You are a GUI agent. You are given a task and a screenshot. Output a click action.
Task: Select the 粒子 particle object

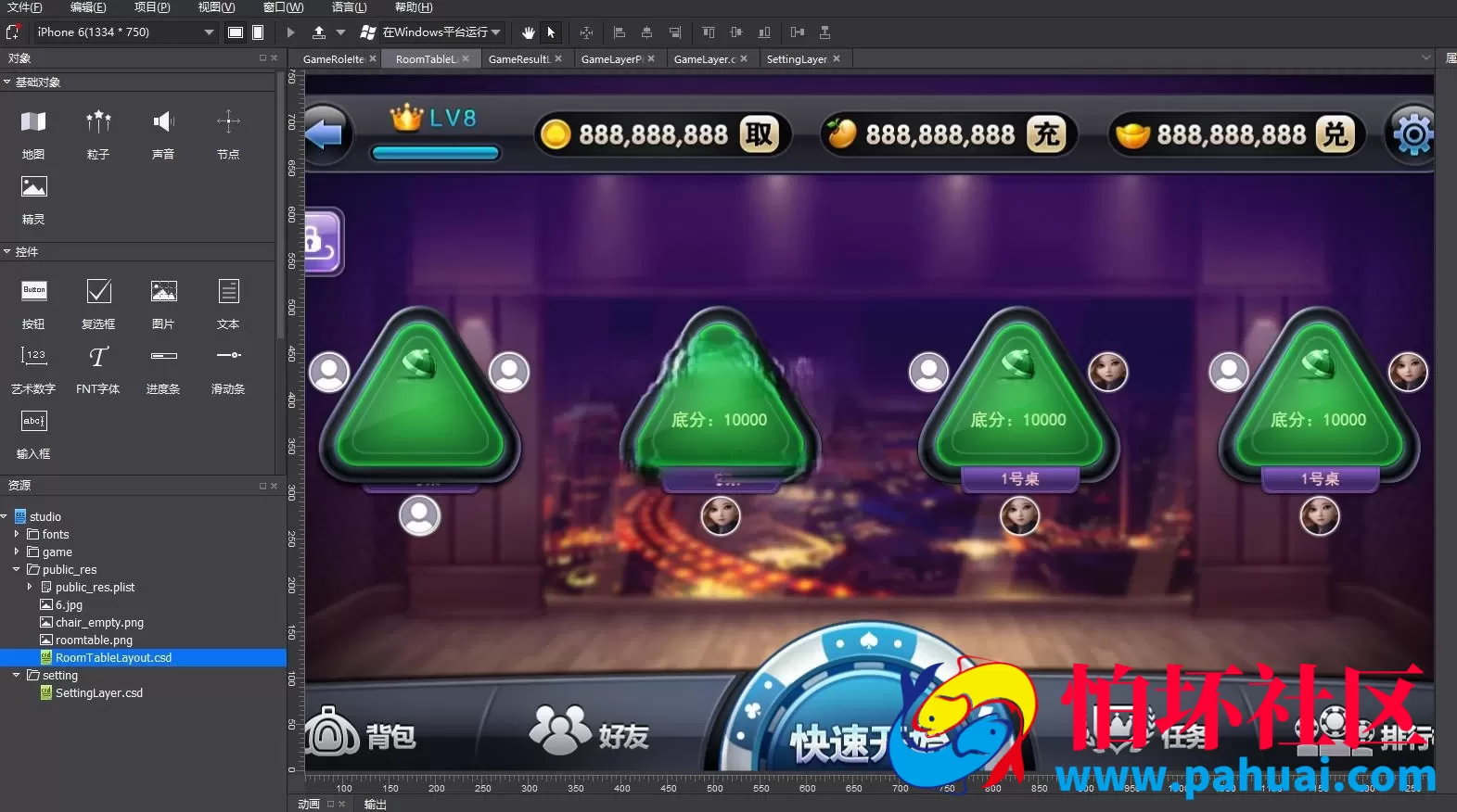(98, 133)
